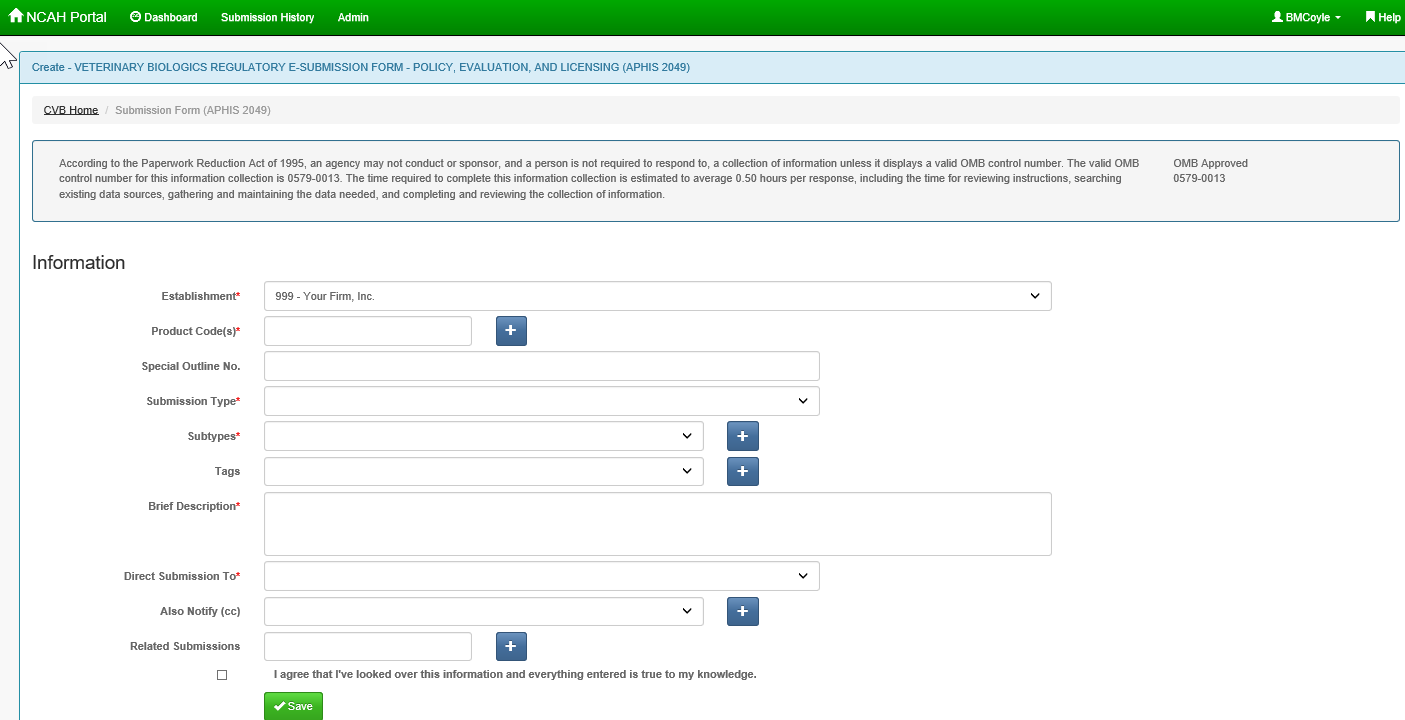Go to Submission History
1405x720 pixels.
coord(267,18)
